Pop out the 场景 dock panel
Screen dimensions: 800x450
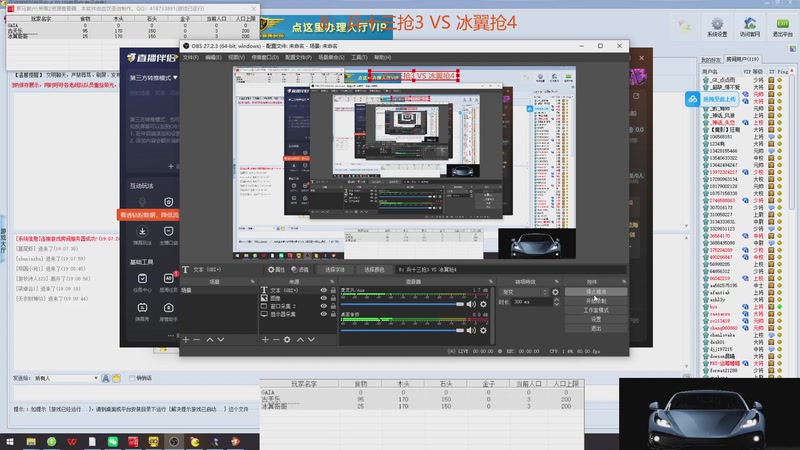pyautogui.click(x=252, y=282)
